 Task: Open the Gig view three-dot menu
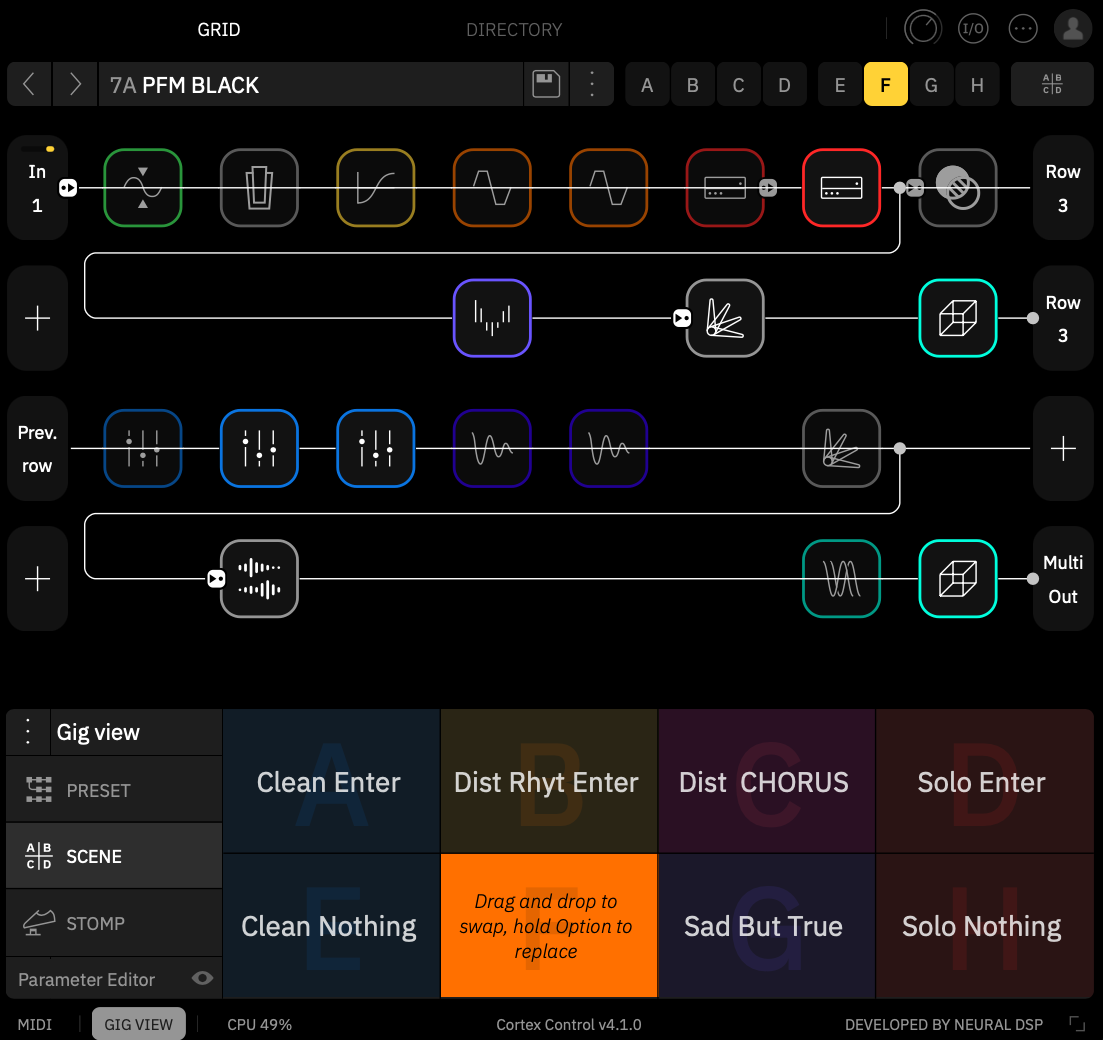tap(28, 732)
